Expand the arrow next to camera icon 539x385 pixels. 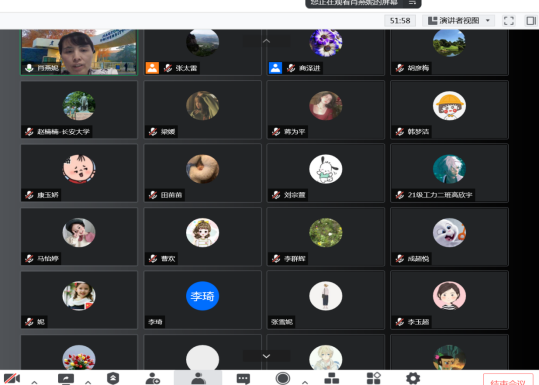[x=34, y=382]
